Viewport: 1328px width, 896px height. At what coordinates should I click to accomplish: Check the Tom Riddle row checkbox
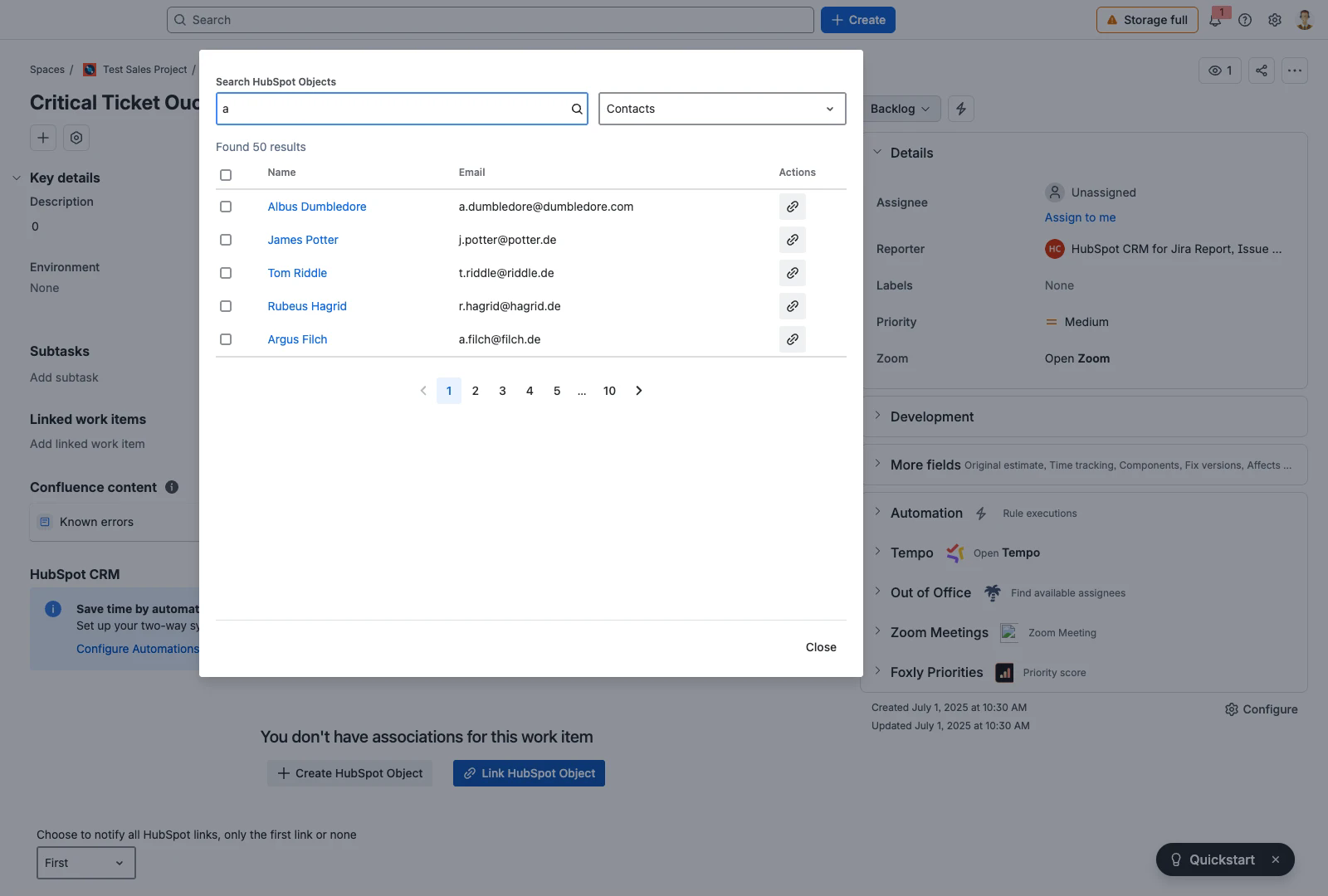click(226, 273)
